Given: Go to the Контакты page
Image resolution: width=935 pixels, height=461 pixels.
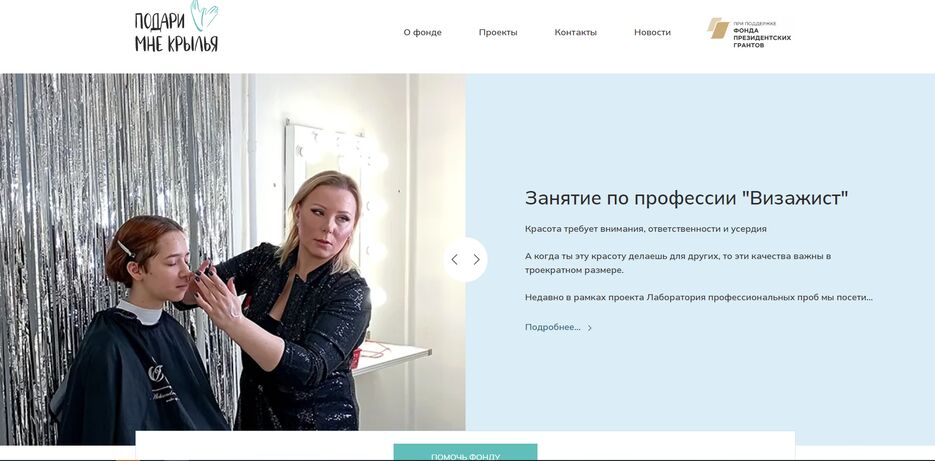Looking at the screenshot, I should pyautogui.click(x=575, y=32).
